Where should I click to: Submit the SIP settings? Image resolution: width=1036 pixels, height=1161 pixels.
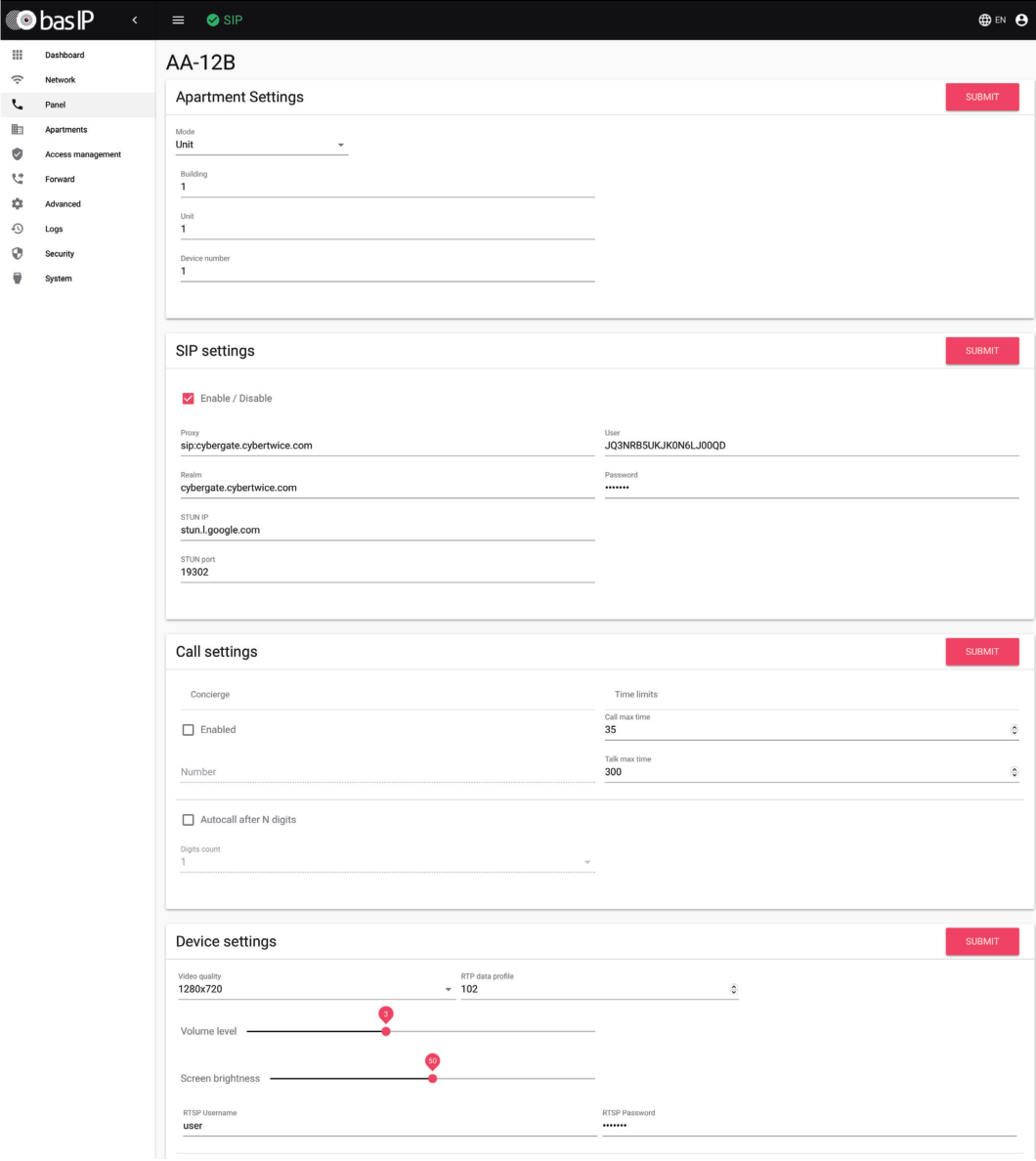point(982,350)
